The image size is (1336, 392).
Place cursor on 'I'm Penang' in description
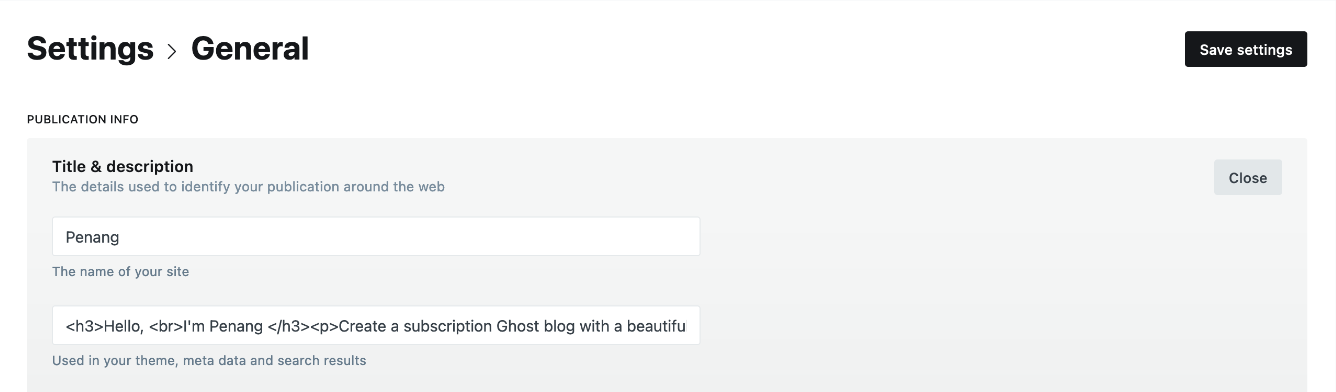(x=223, y=326)
